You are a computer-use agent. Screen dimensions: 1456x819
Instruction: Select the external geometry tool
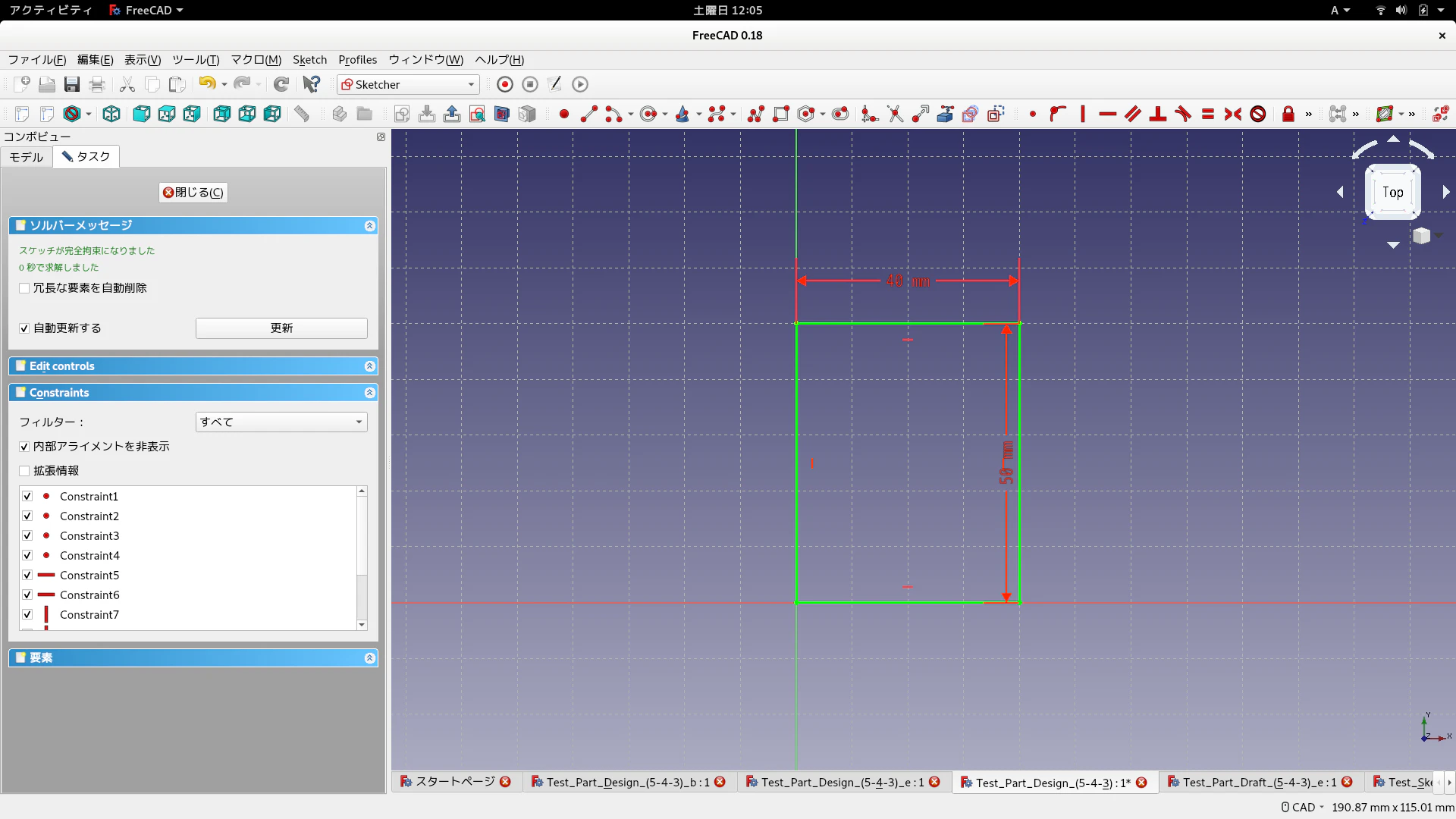(946, 114)
